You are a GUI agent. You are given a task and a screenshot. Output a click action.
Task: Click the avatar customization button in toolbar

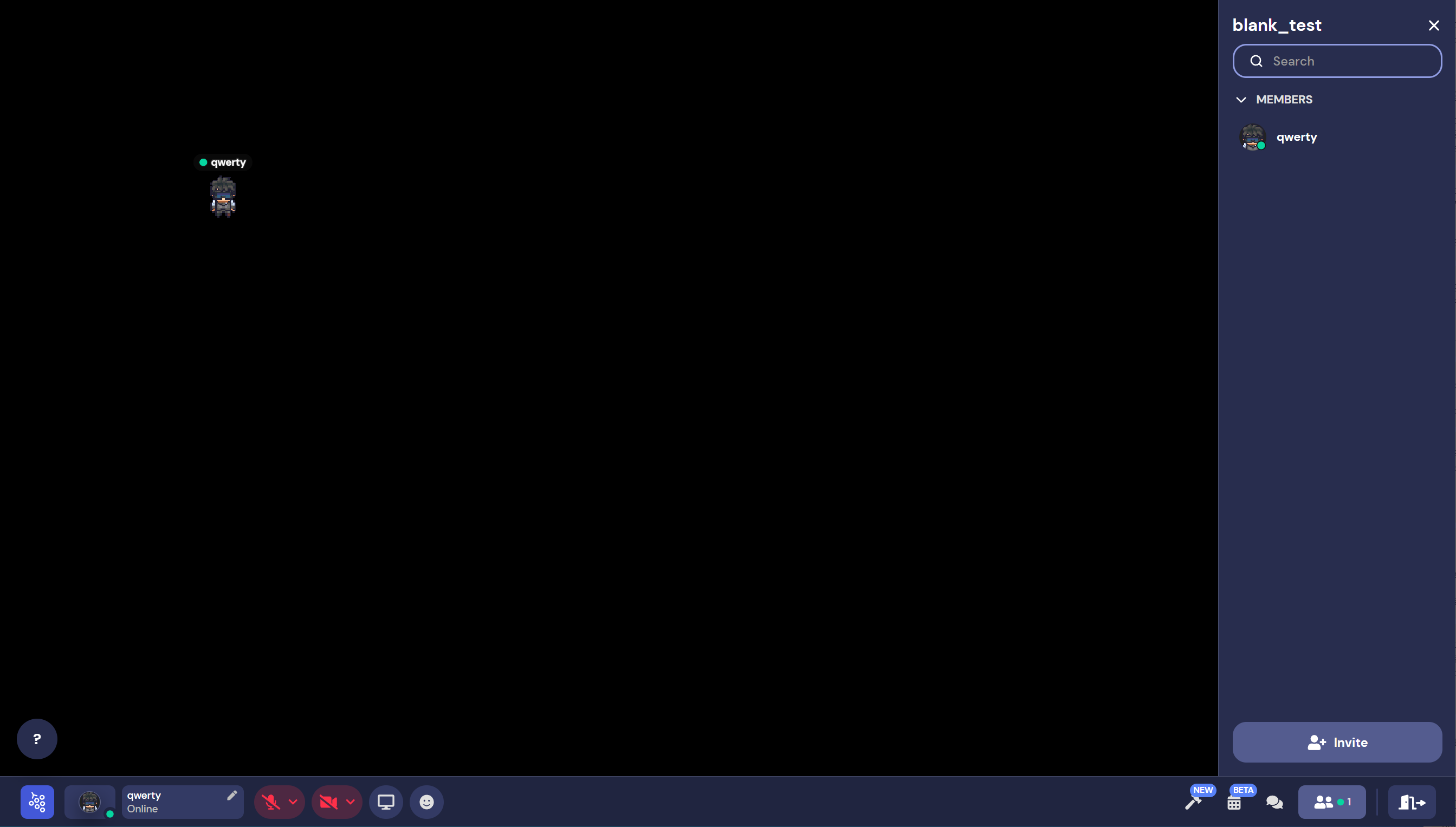(90, 802)
